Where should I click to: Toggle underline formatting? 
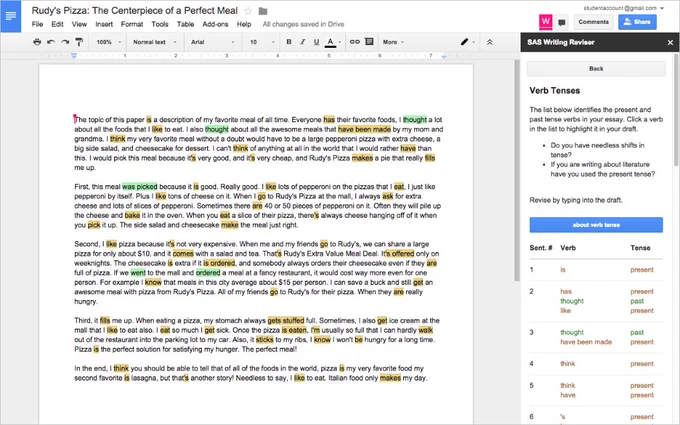(x=317, y=42)
